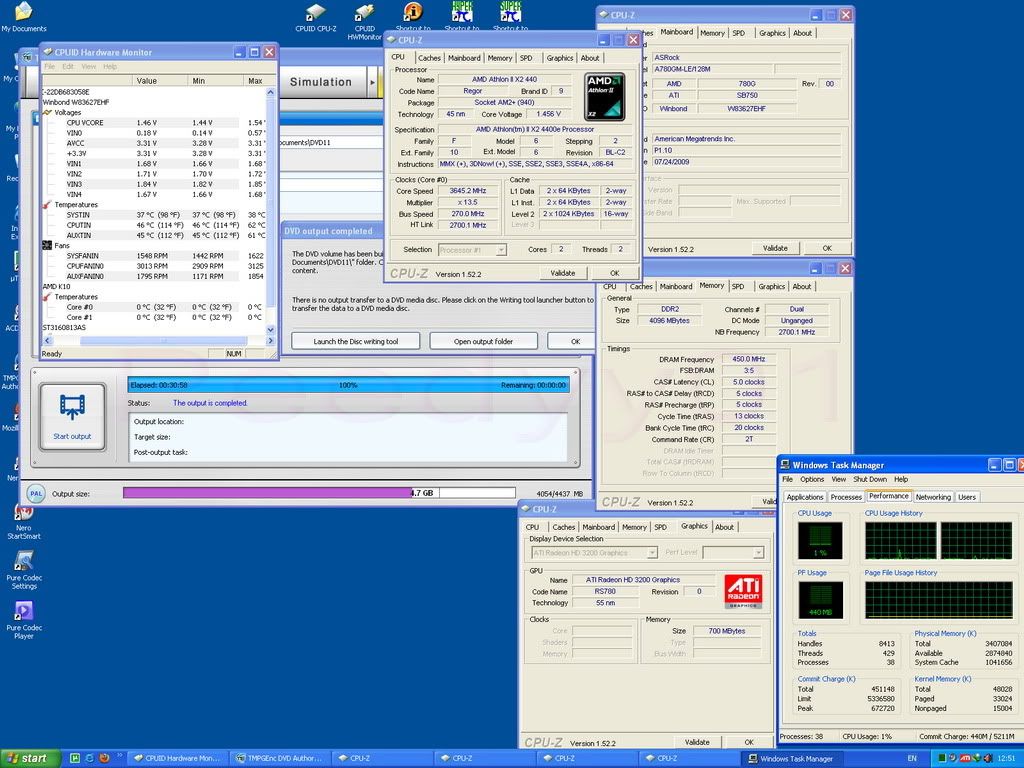Switch to the Windows Task Manager taskbar button
Screen dimensions: 1024x768
(x=791, y=758)
